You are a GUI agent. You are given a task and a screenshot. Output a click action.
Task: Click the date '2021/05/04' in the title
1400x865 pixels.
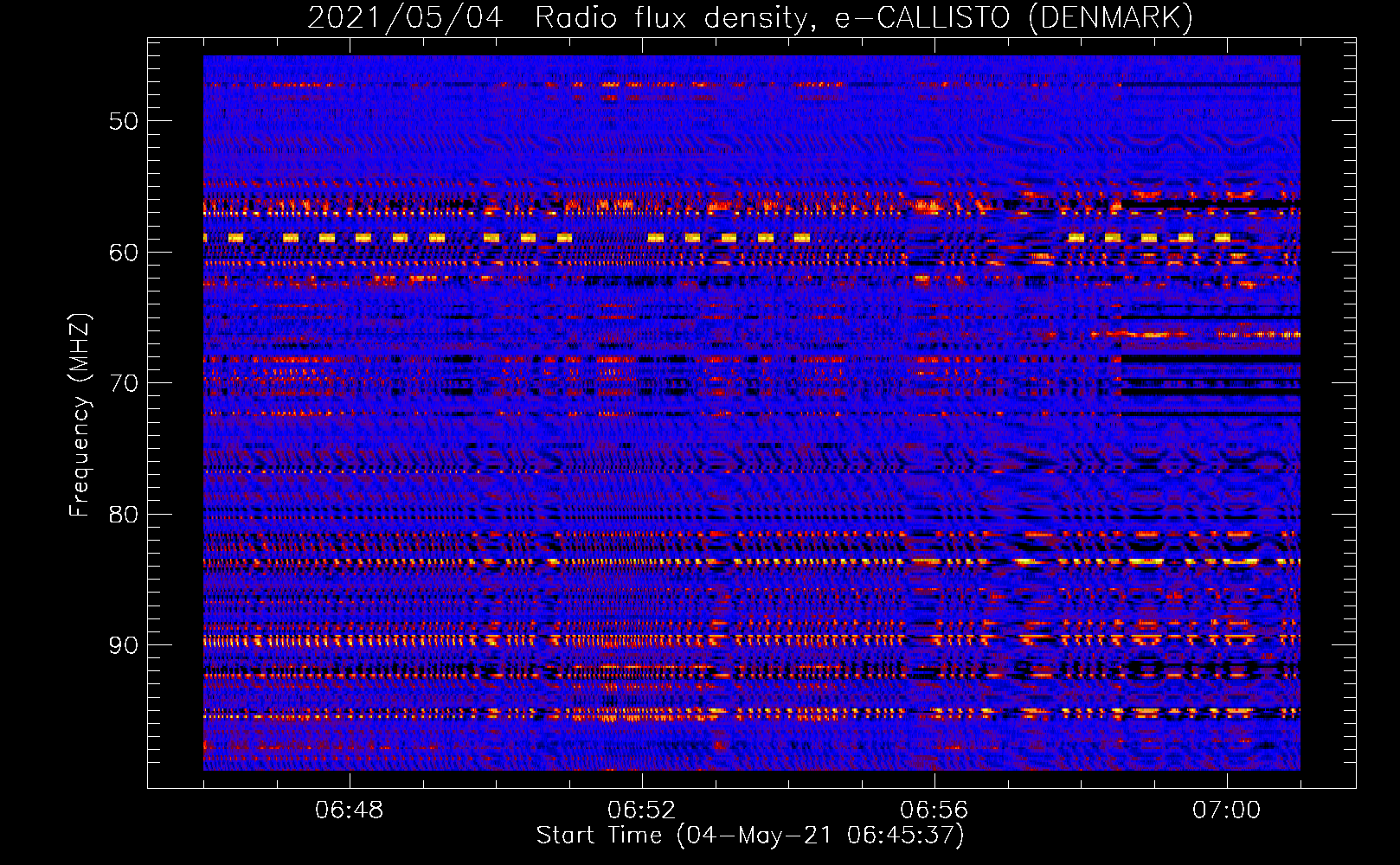(405, 18)
